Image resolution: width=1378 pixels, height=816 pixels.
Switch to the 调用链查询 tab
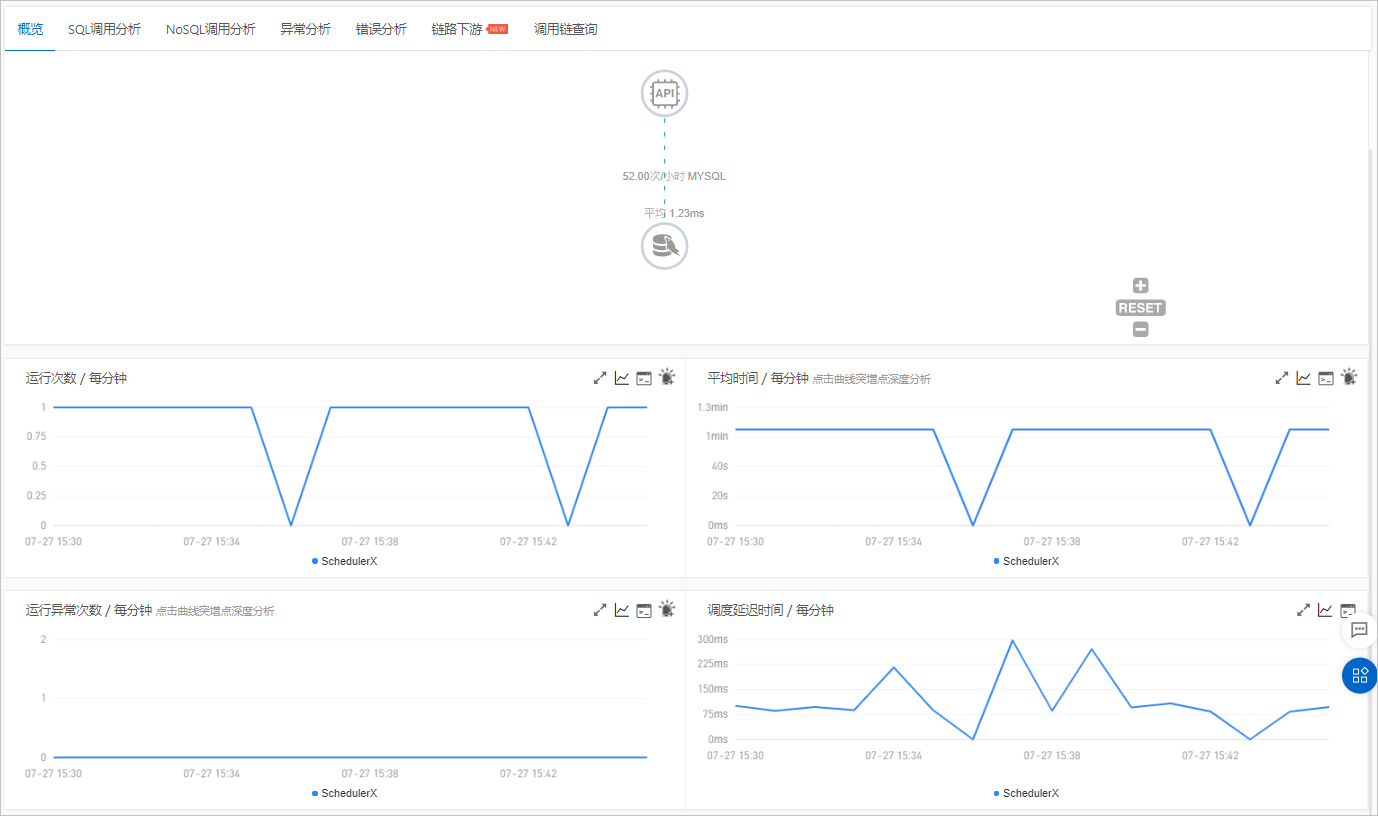(x=565, y=29)
